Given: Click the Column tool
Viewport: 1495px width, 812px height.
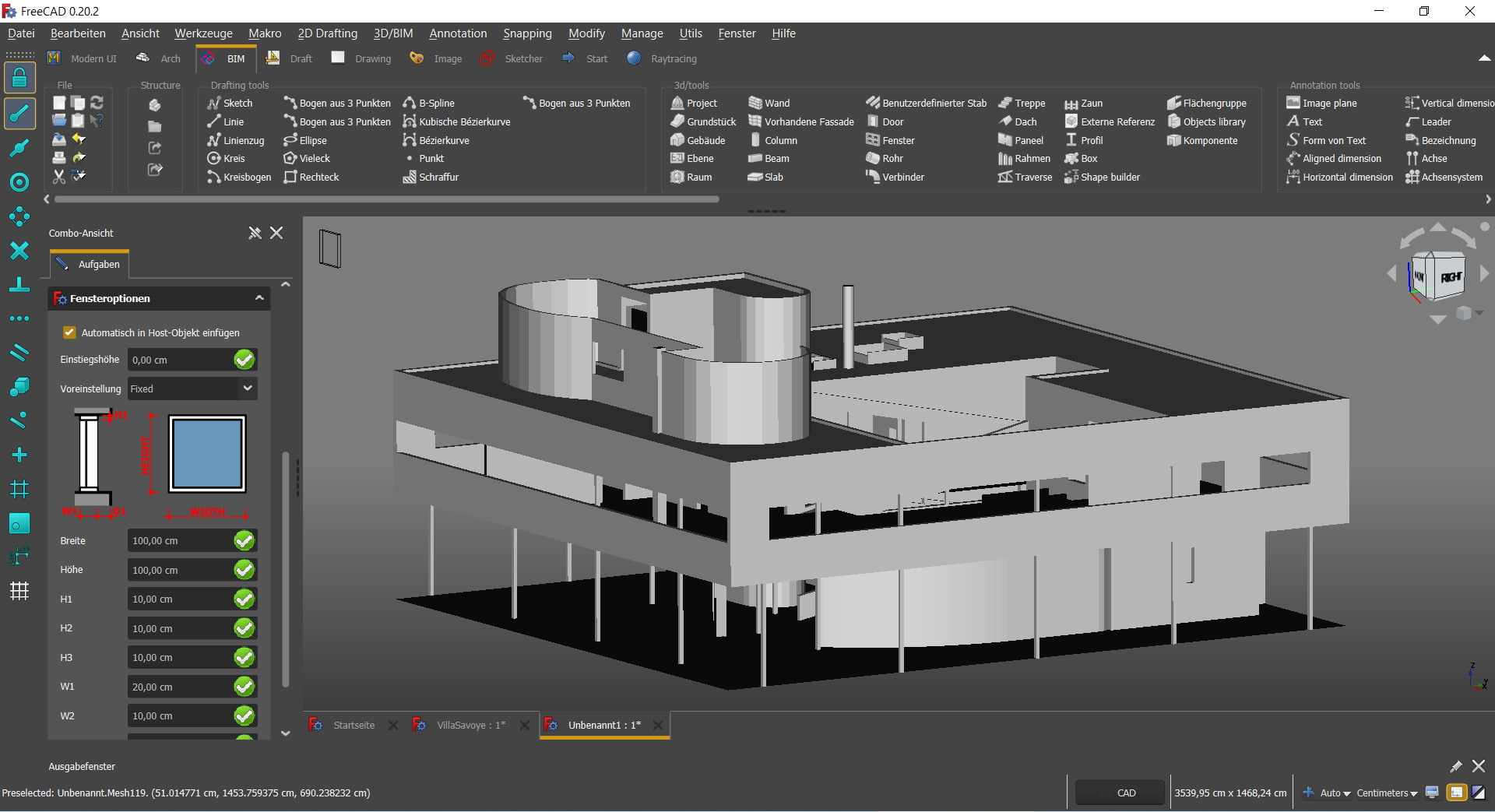Looking at the screenshot, I should [x=772, y=140].
